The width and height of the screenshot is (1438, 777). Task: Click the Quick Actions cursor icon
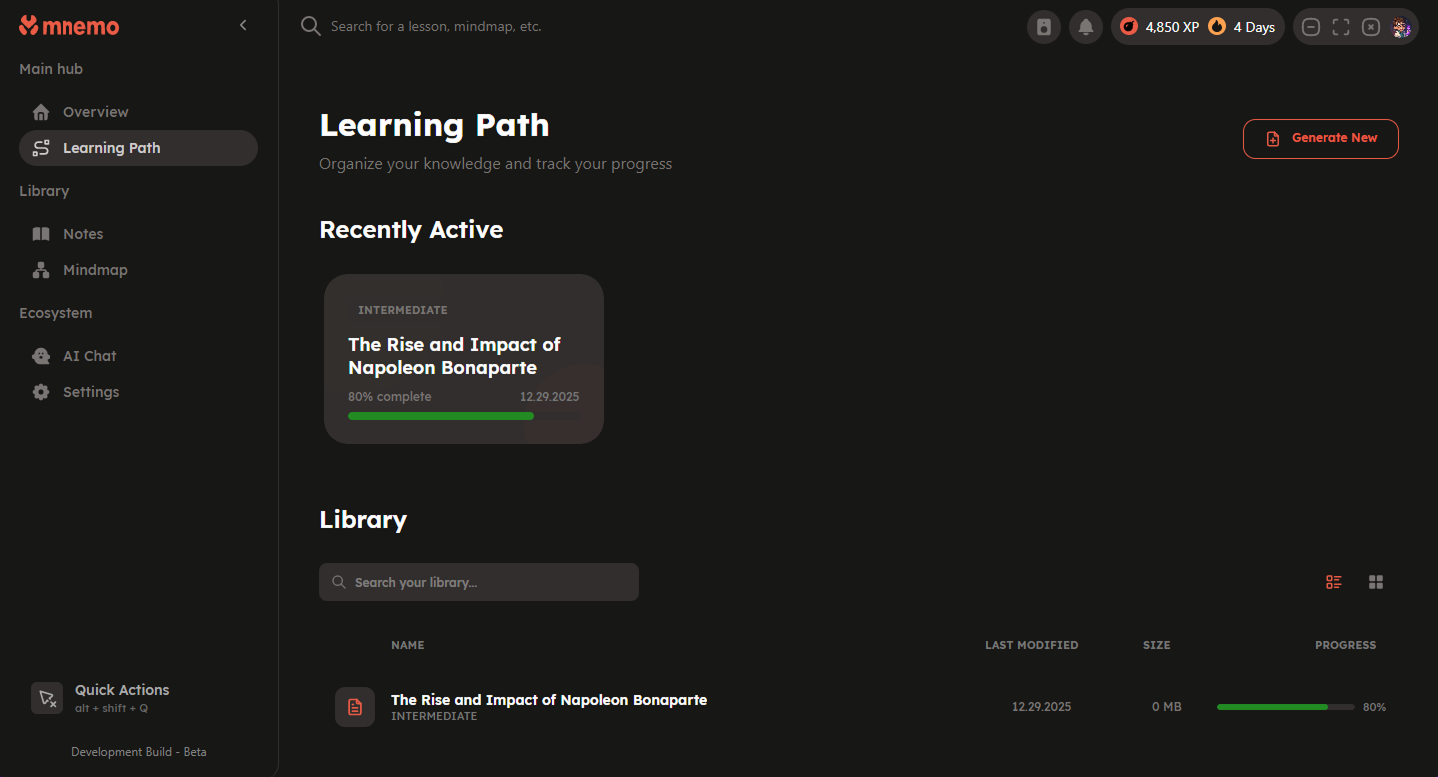point(47,698)
